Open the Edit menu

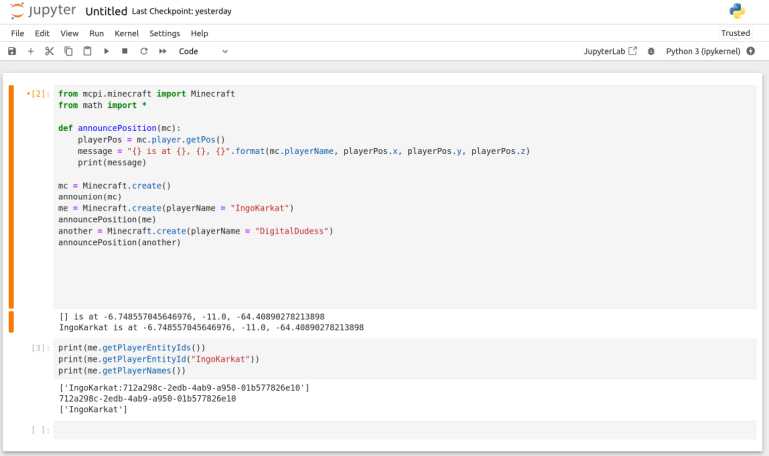point(42,33)
